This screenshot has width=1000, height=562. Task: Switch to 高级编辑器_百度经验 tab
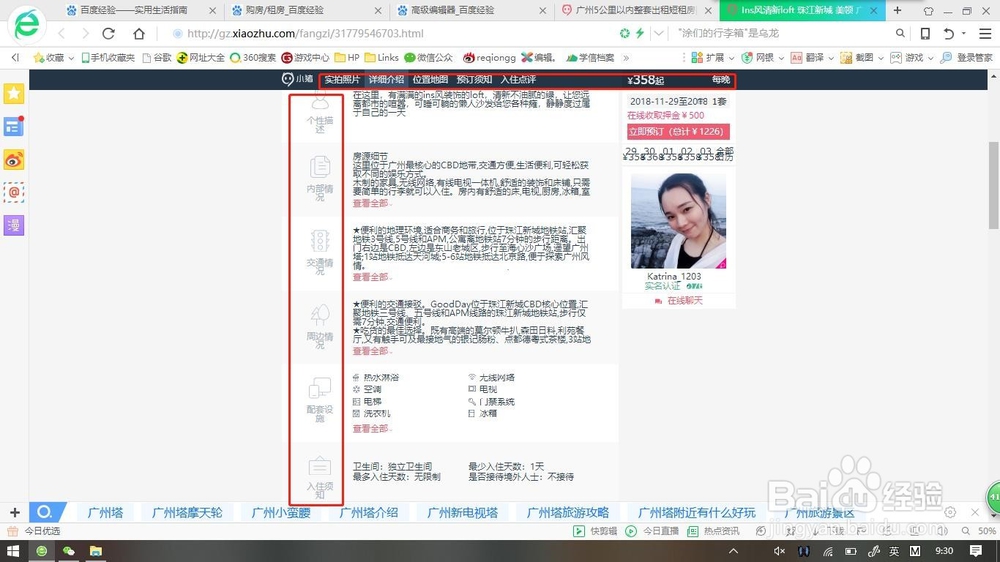(471, 10)
